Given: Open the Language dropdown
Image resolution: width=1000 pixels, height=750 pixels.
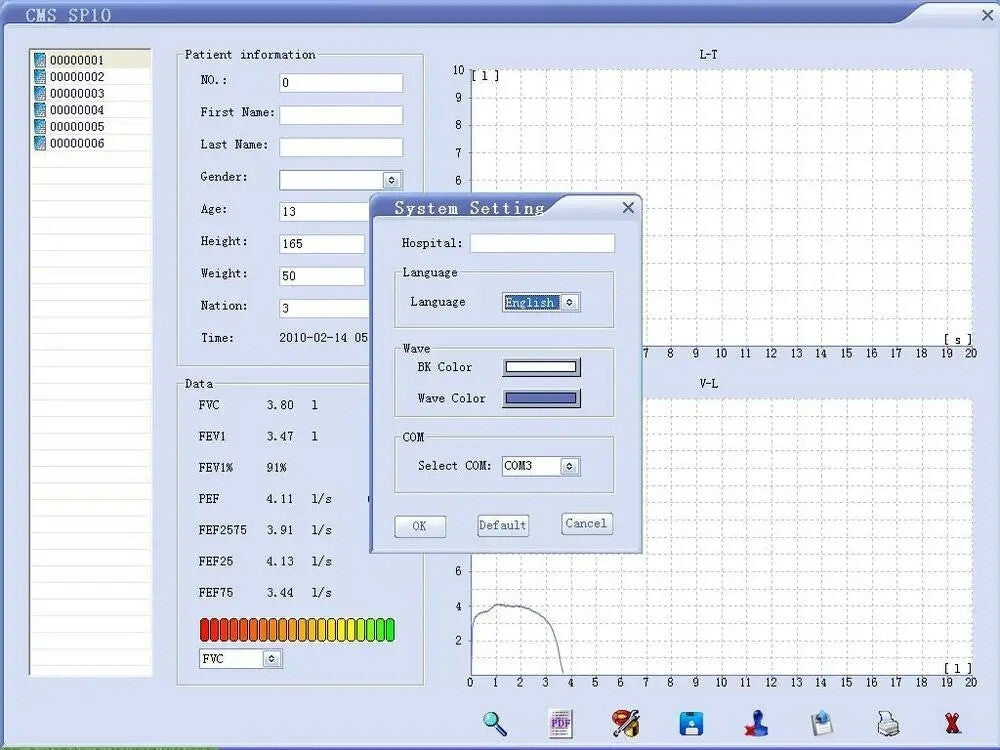Looking at the screenshot, I should pyautogui.click(x=568, y=302).
